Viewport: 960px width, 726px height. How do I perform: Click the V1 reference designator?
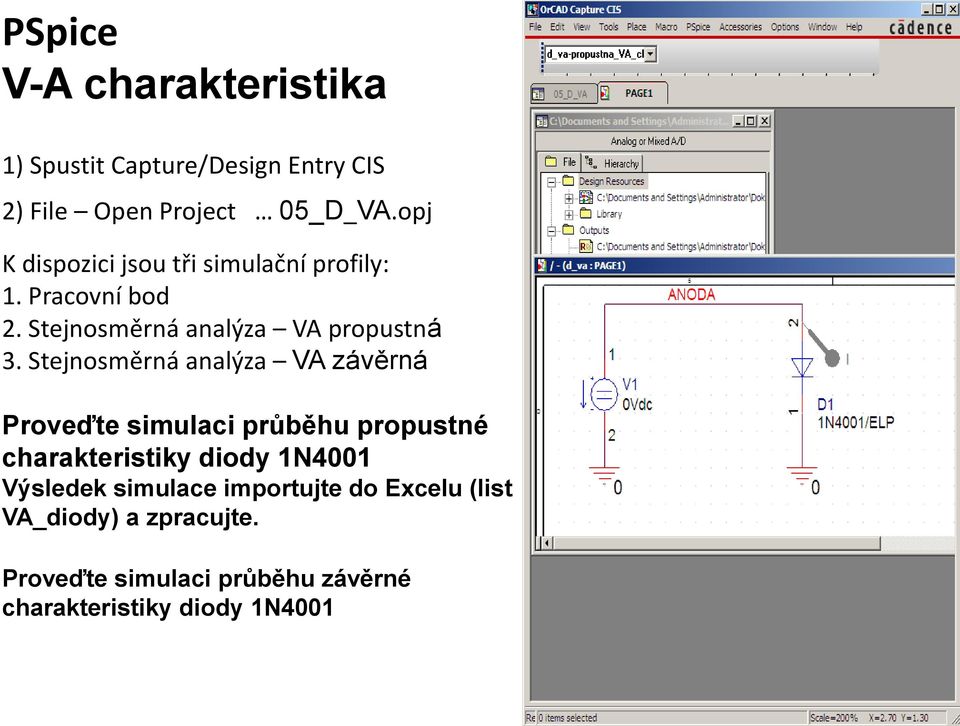tap(630, 384)
